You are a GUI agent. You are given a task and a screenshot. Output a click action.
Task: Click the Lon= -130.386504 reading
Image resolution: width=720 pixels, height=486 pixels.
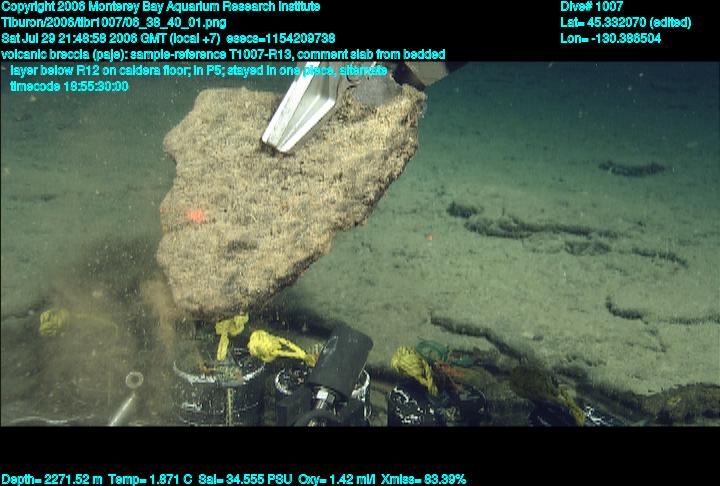coord(611,38)
